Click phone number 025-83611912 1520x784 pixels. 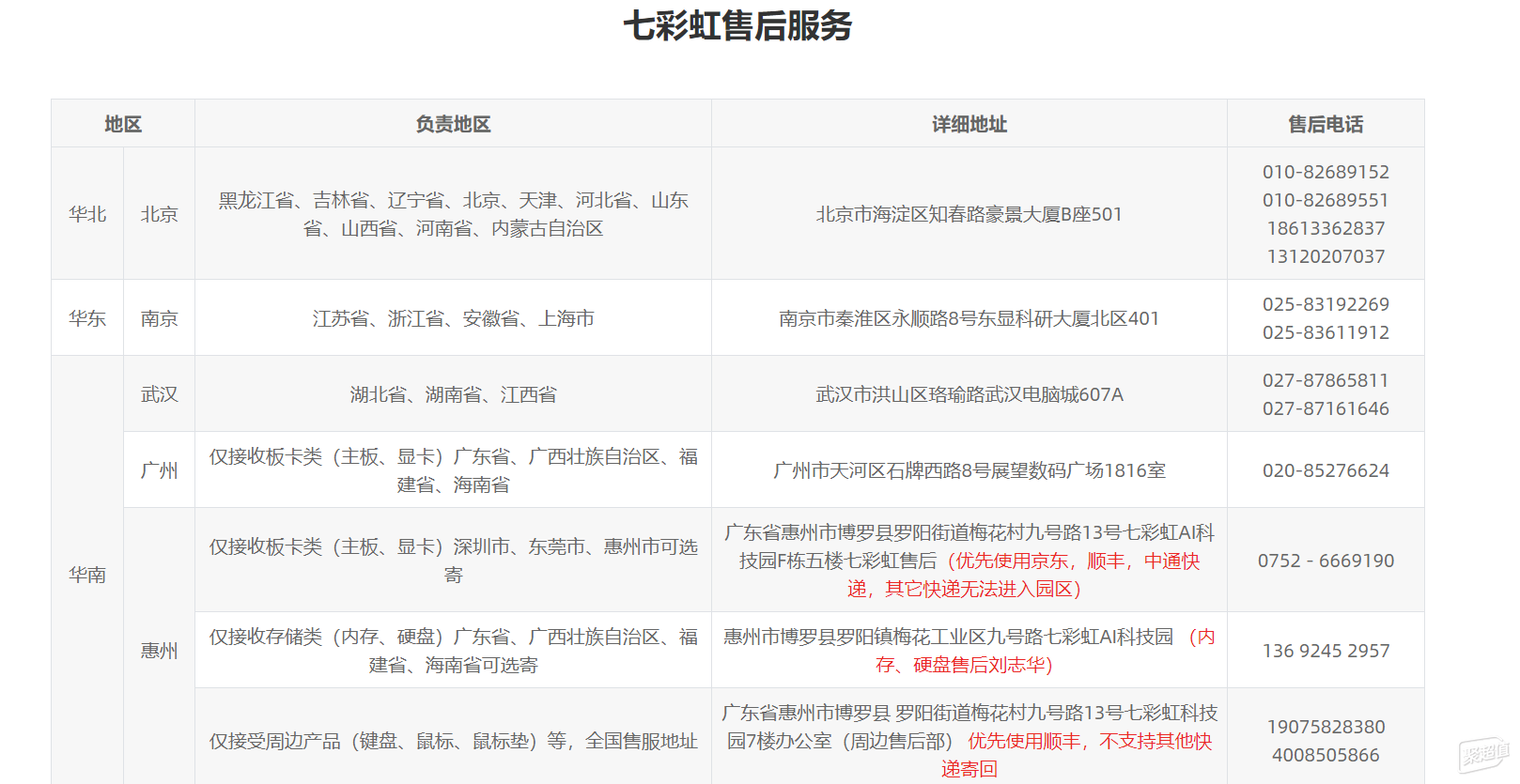1326,332
